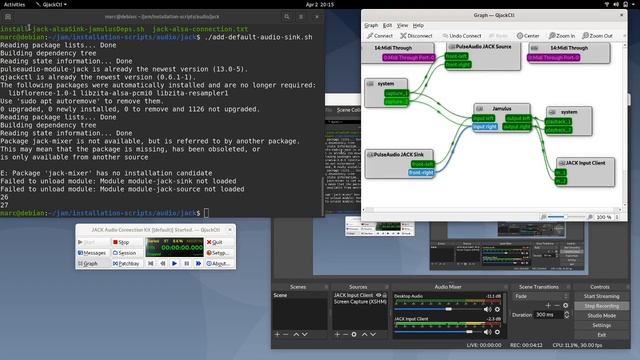Viewport: 640px width, 360px height.
Task: Click JACK transport backward button
Action: click(x=162, y=264)
